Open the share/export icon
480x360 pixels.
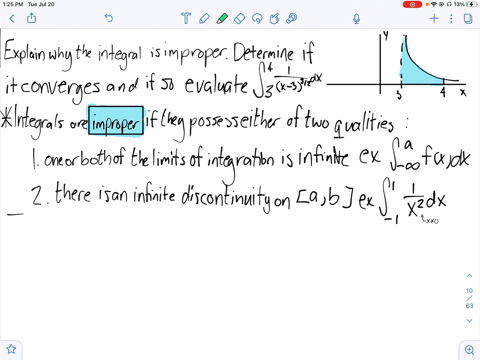coord(31,18)
